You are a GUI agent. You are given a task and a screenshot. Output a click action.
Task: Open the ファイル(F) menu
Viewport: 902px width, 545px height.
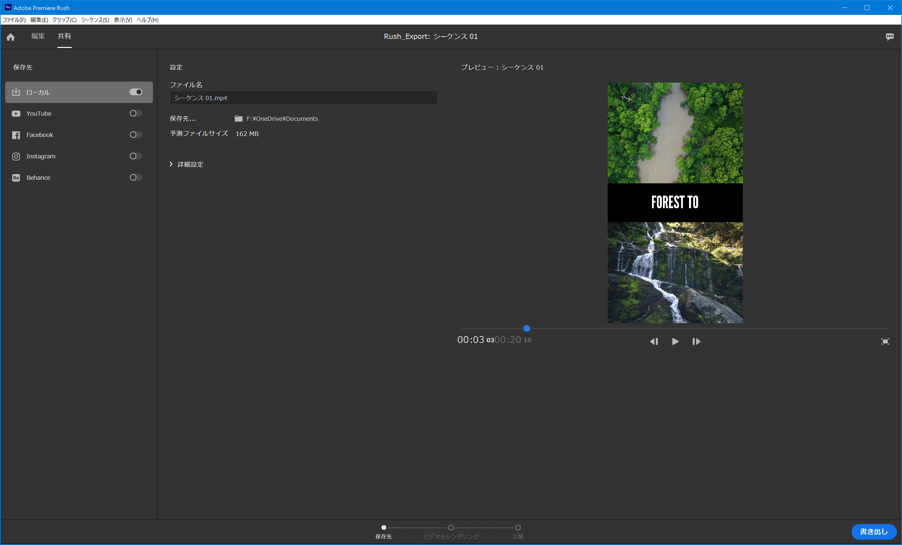point(14,20)
